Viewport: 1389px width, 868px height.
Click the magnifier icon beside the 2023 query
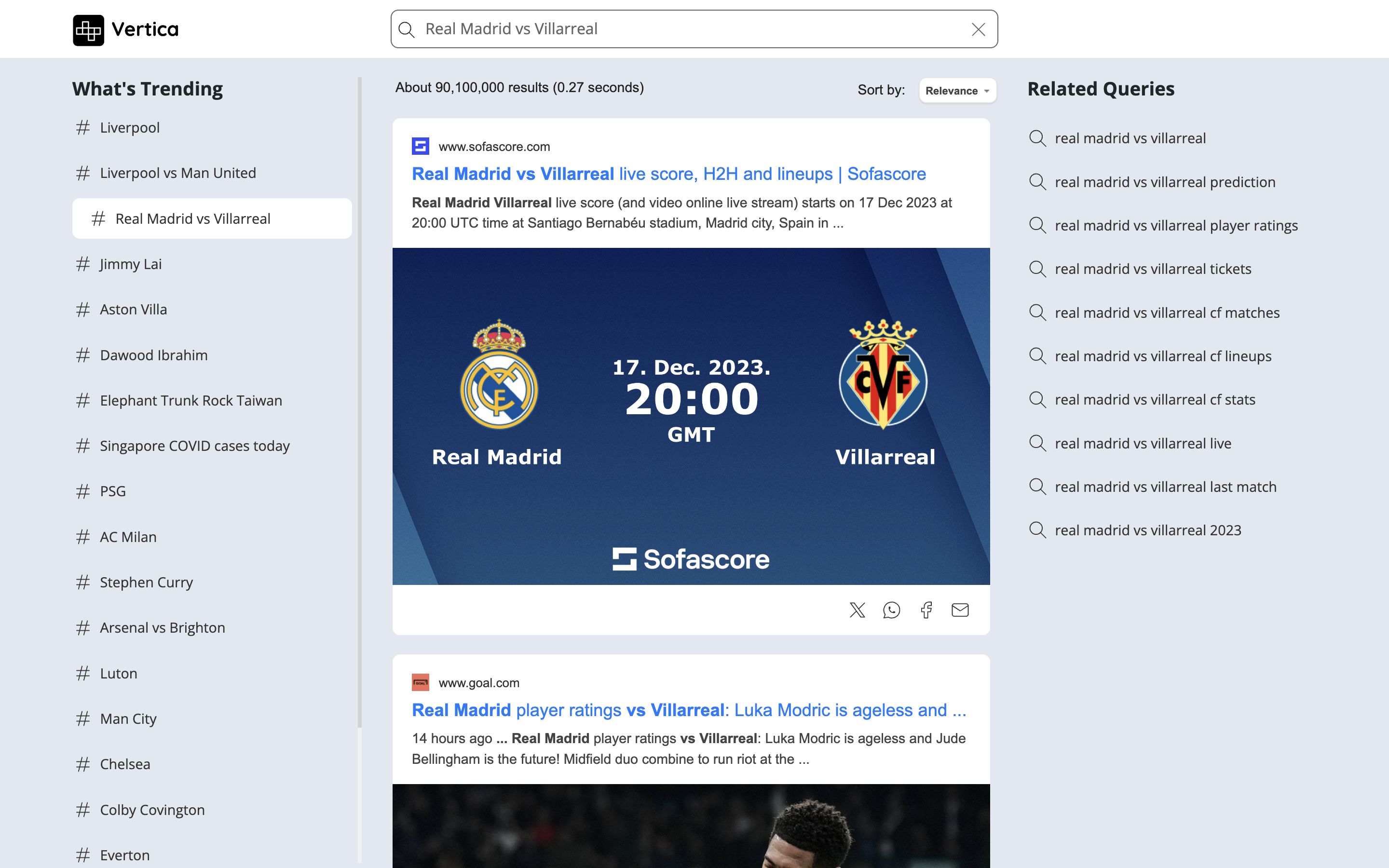click(x=1037, y=530)
